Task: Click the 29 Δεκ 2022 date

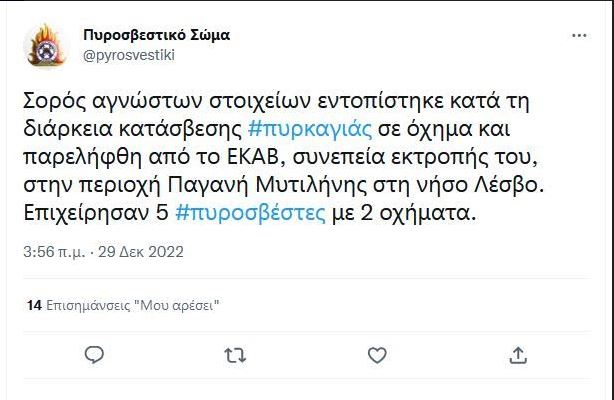Action: coord(141,252)
